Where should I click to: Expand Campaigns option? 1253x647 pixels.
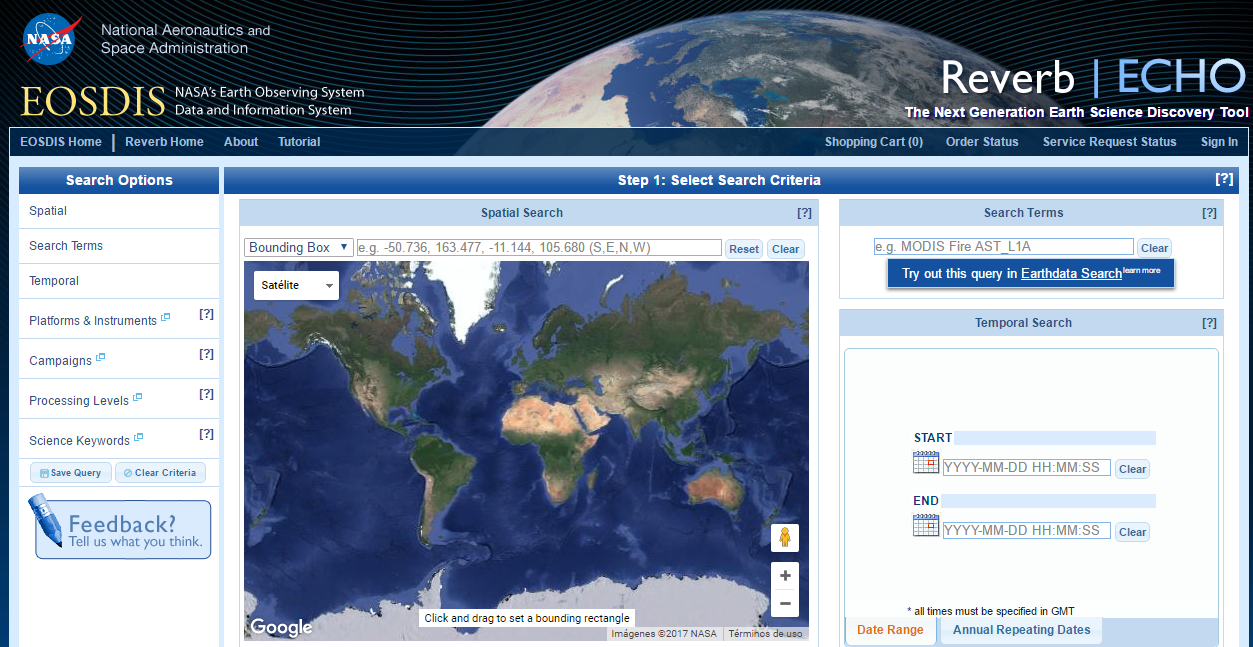click(x=67, y=360)
